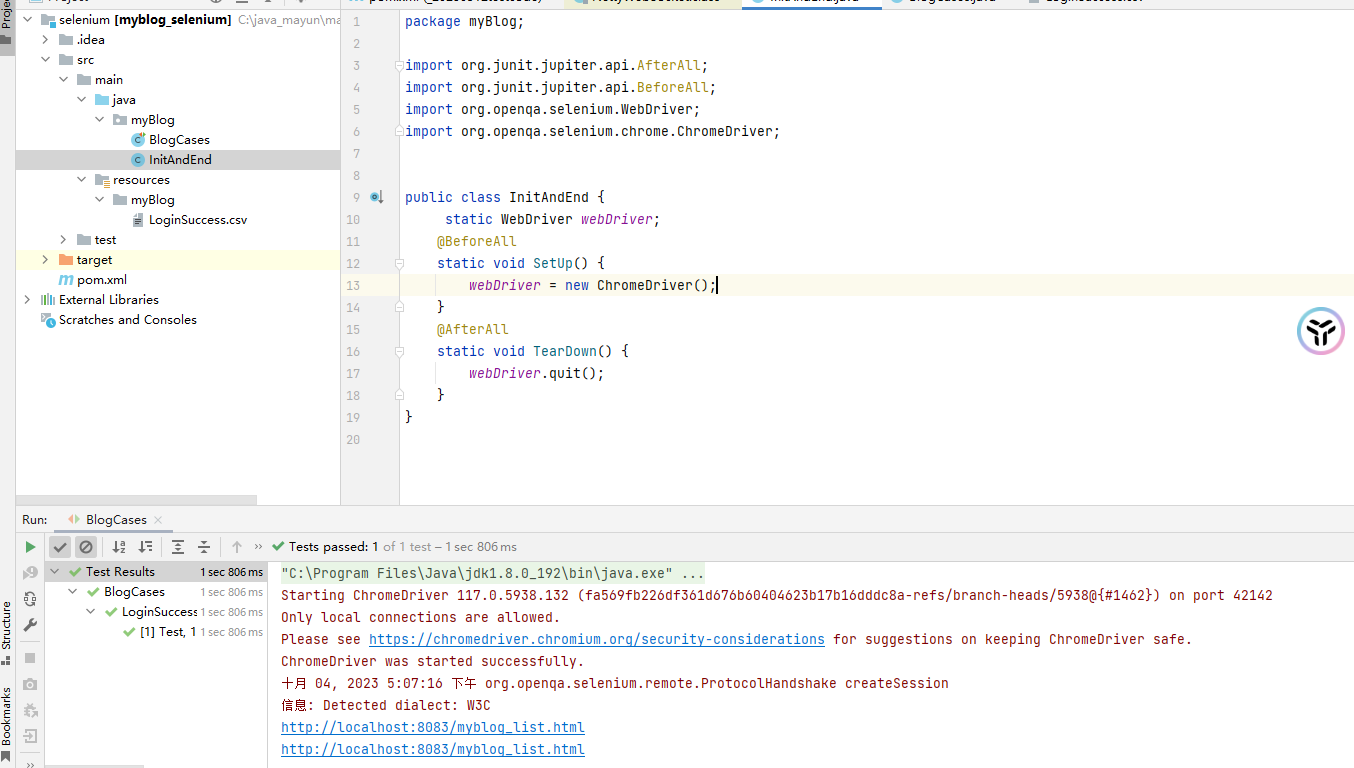Show more run toolbar actions chevron
Viewport: 1354px width, 768px height.
[259, 547]
